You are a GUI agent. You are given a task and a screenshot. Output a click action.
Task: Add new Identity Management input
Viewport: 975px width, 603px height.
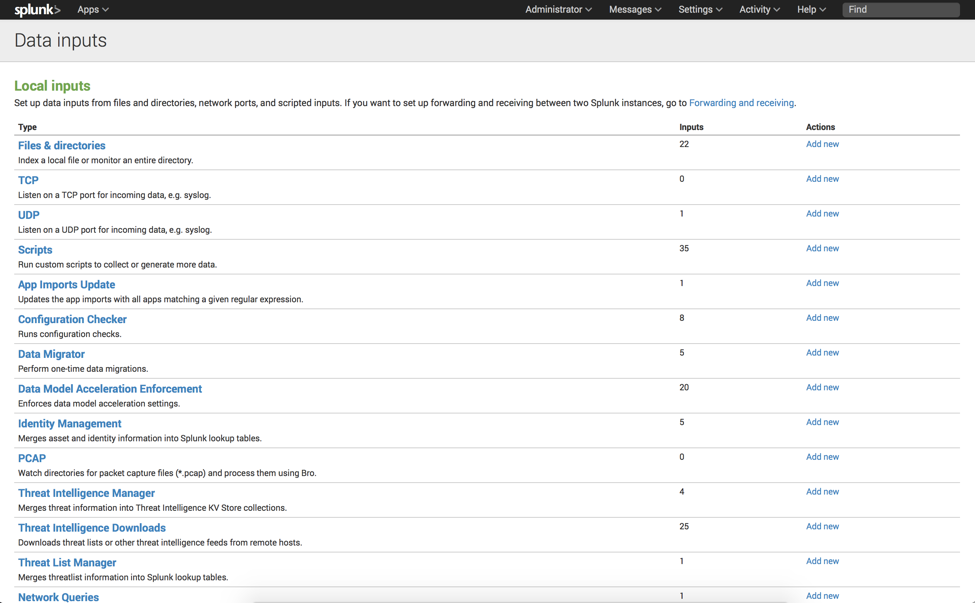(x=822, y=422)
